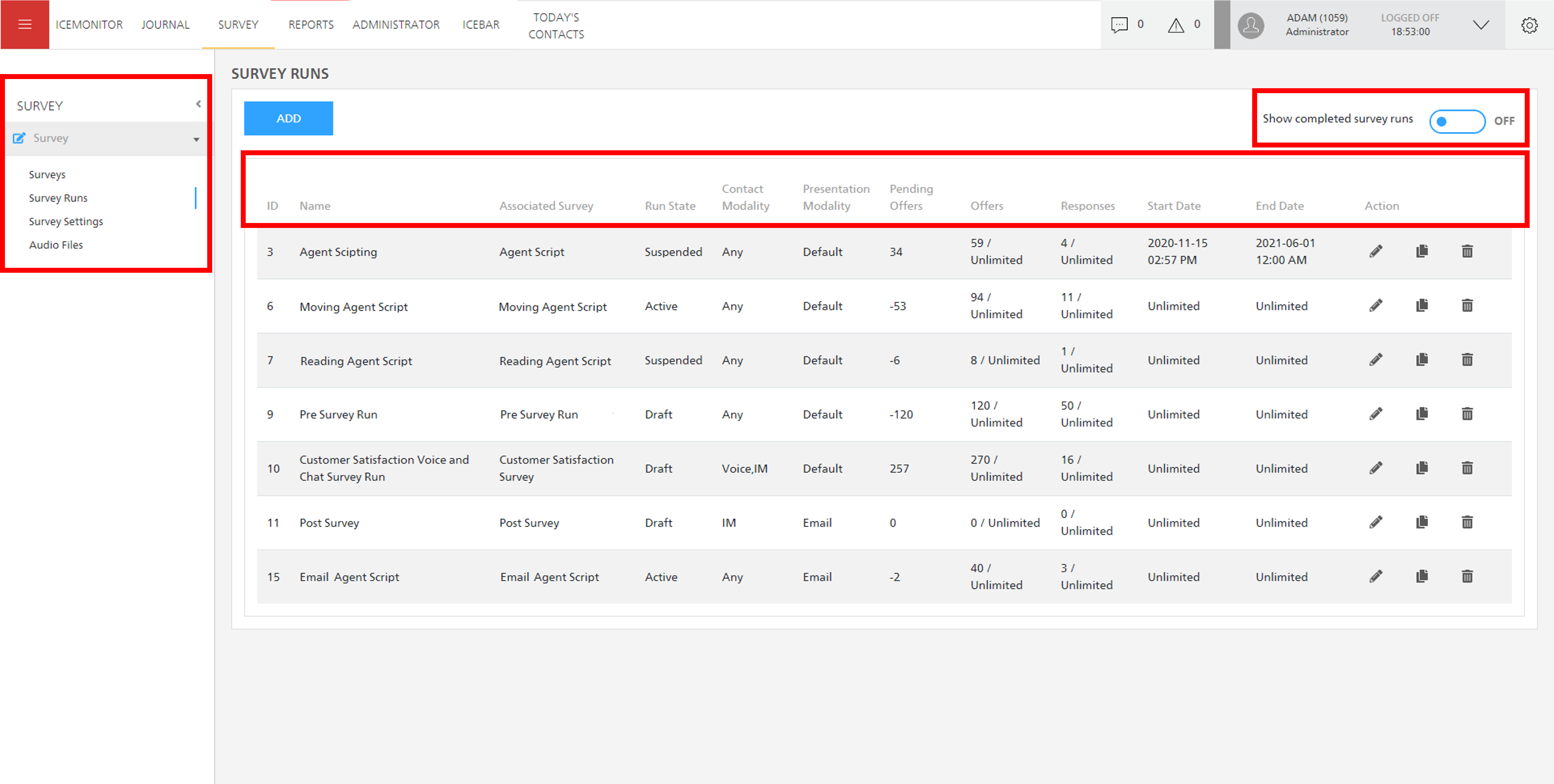Open the settings gear icon

tap(1529, 25)
